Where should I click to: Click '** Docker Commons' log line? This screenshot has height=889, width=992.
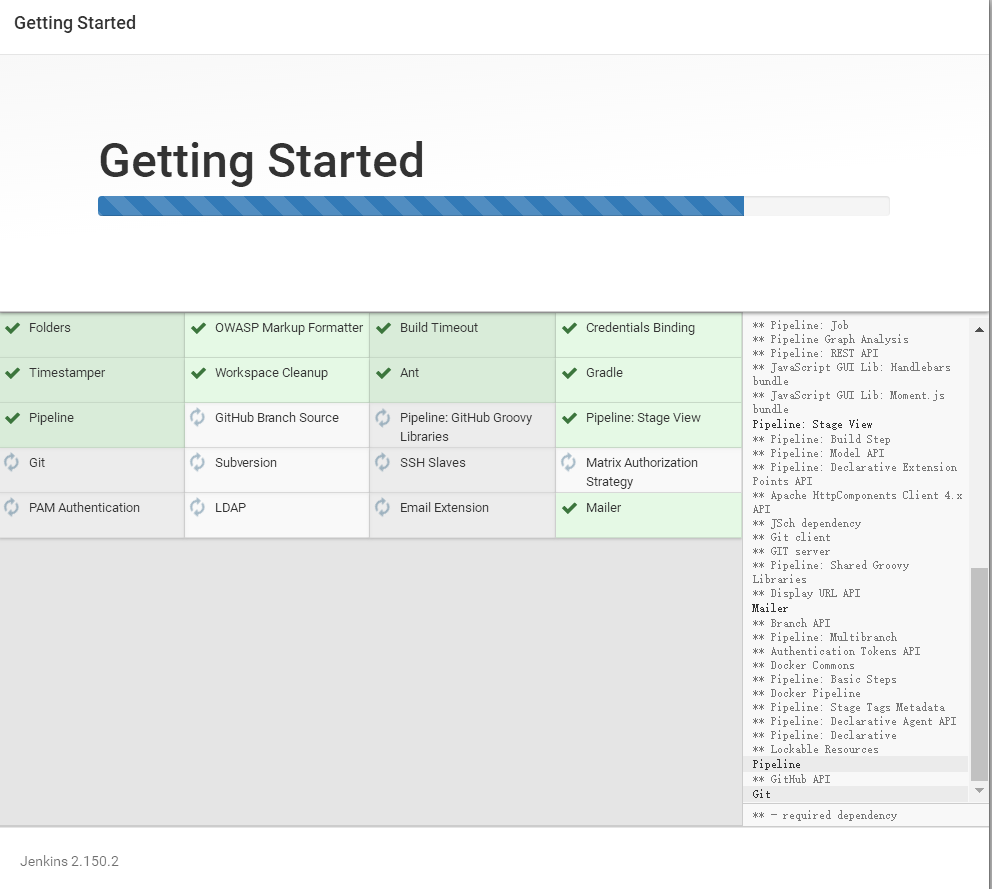(x=803, y=665)
